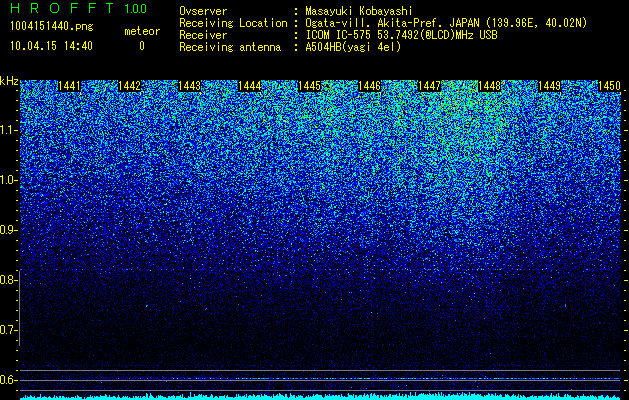
Task: Click the kHz axis unit label
Action: [9, 81]
